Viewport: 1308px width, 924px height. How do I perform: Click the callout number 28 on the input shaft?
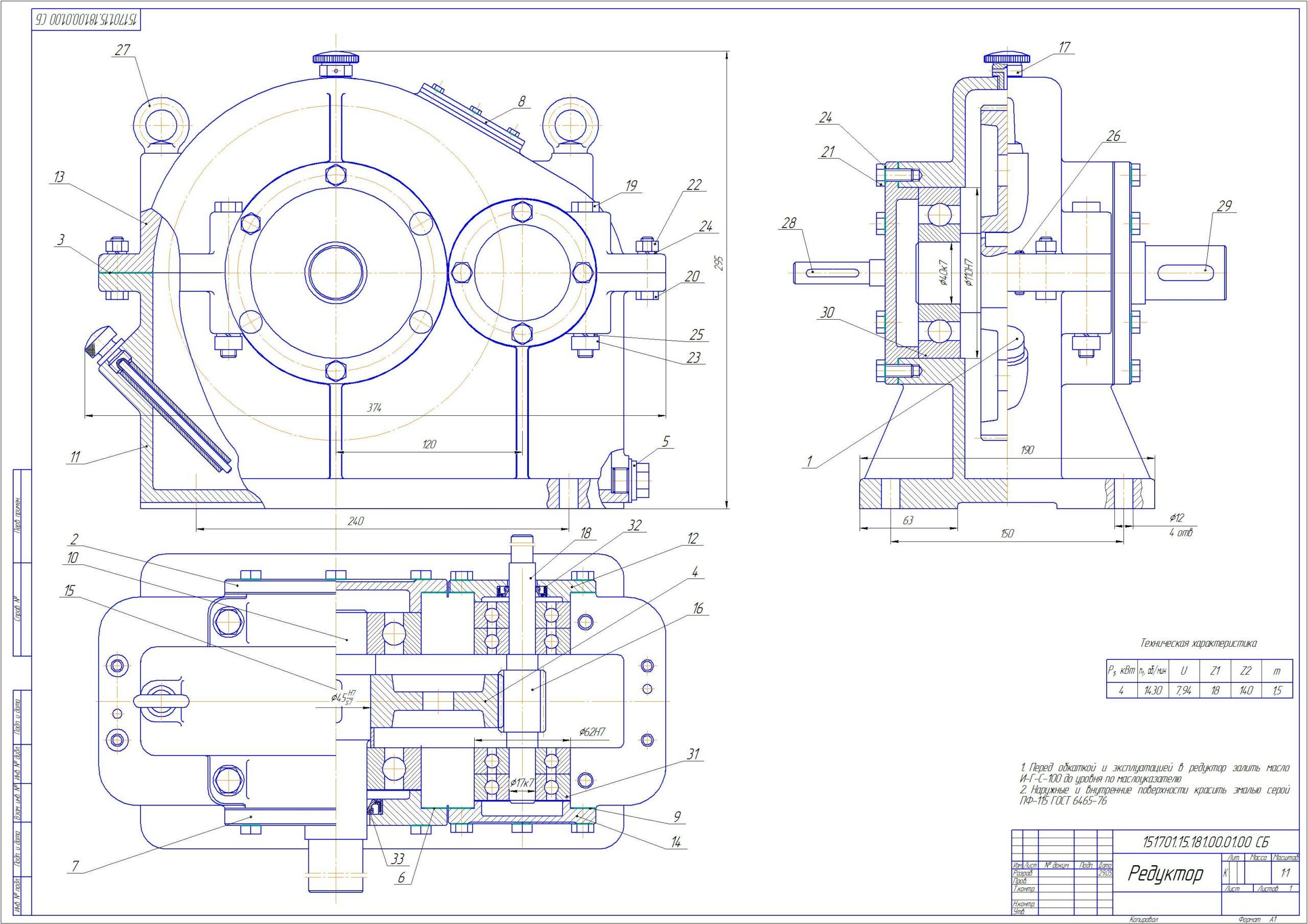tap(788, 223)
